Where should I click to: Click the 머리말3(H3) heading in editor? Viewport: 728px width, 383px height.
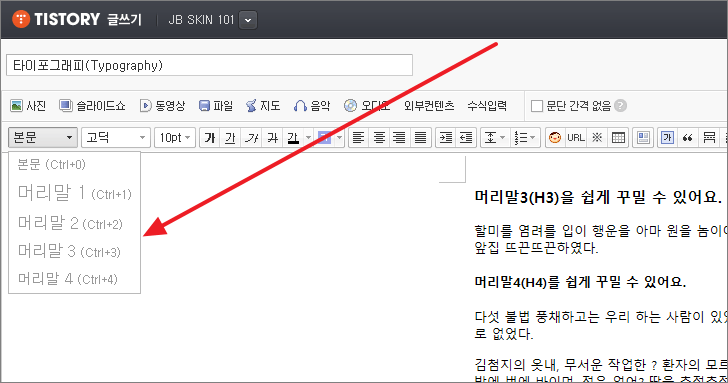tap(598, 197)
